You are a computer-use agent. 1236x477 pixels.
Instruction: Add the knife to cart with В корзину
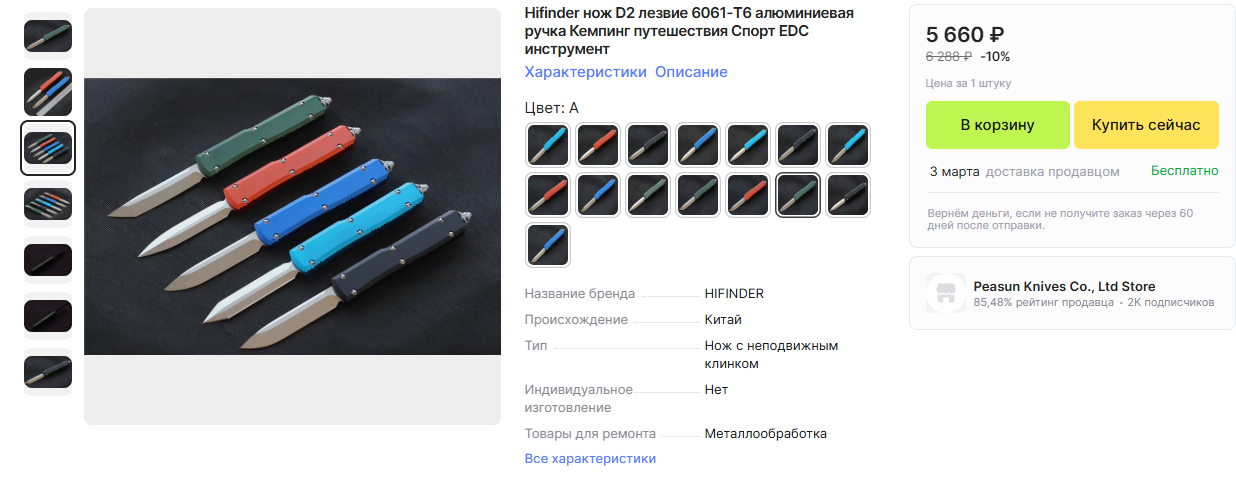coord(997,125)
